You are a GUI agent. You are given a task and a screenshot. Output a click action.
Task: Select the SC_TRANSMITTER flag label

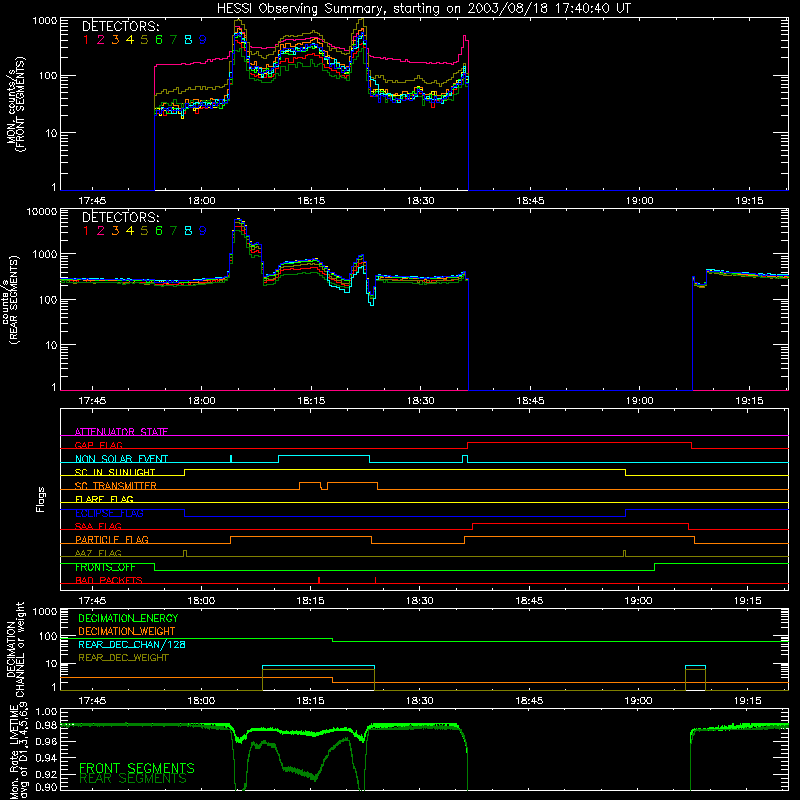pyautogui.click(x=116, y=485)
